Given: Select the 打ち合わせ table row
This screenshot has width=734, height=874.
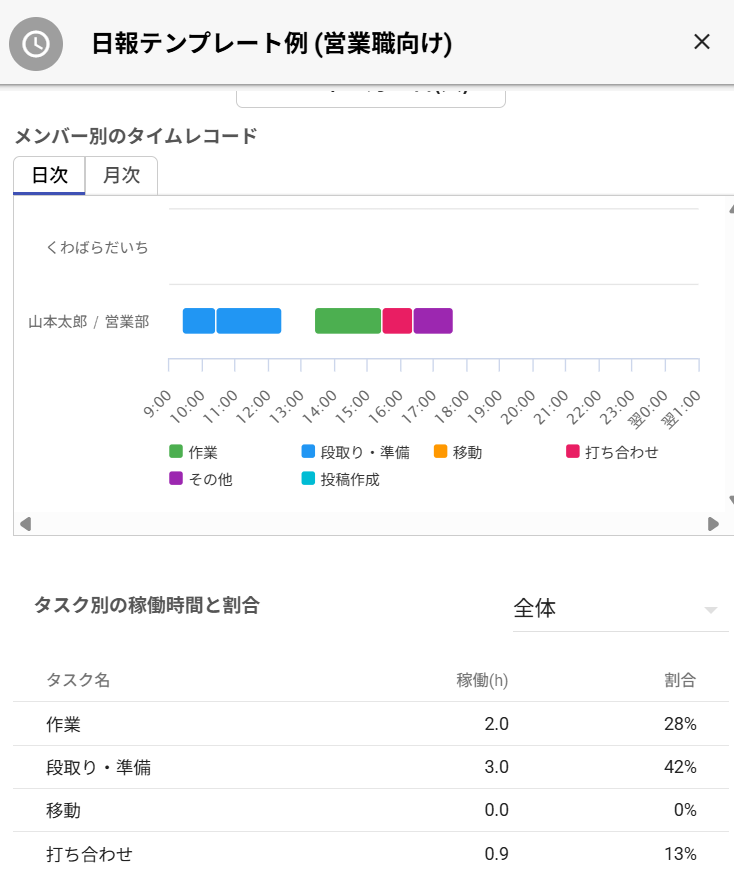Looking at the screenshot, I should [x=371, y=853].
